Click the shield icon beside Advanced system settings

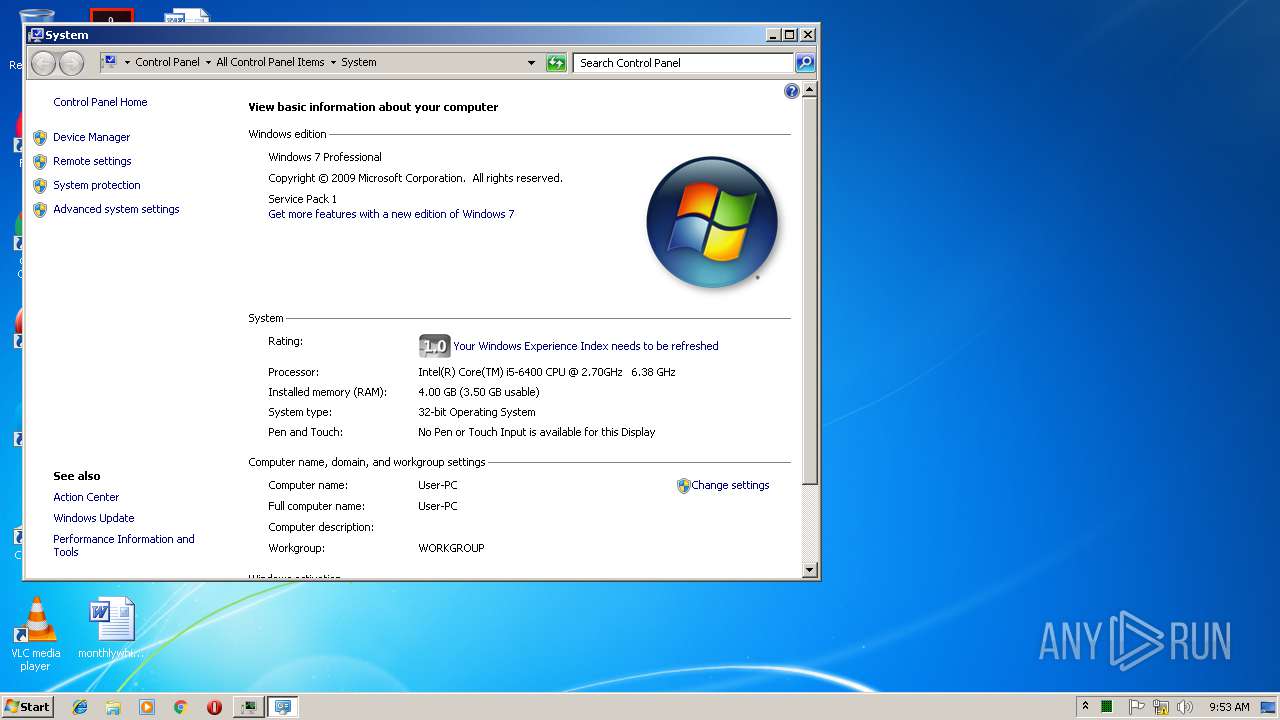point(40,209)
